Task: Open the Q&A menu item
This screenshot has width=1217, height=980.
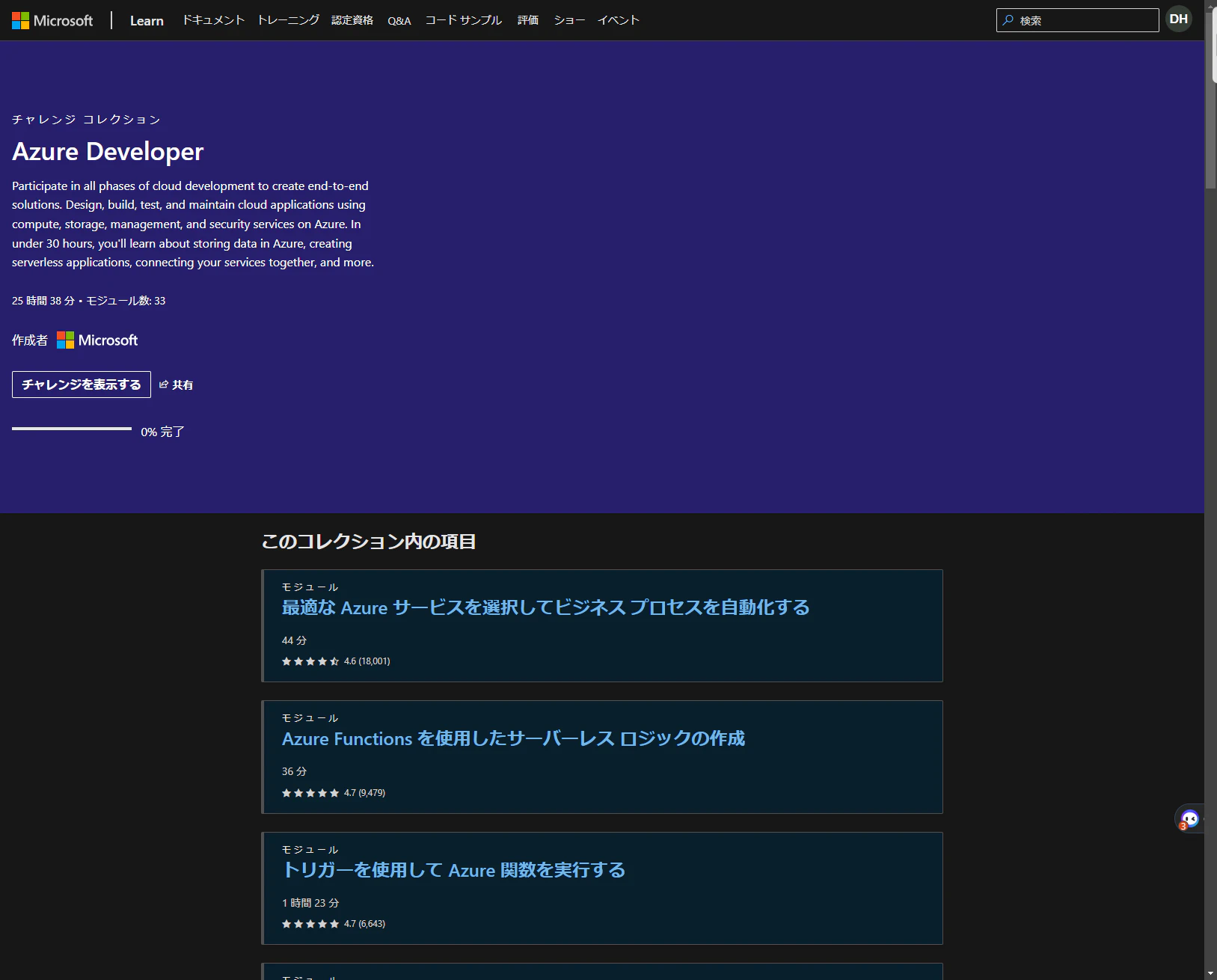Action: pos(399,20)
